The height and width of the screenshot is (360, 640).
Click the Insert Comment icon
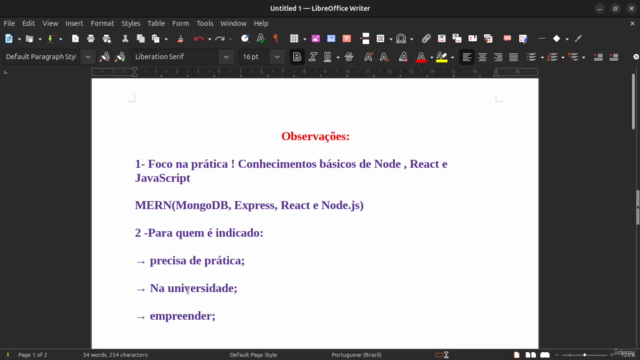(507, 39)
